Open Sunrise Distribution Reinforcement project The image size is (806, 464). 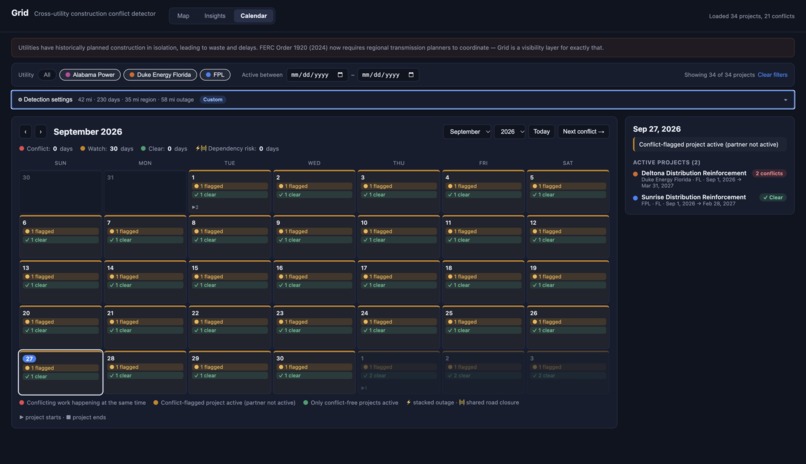point(693,197)
